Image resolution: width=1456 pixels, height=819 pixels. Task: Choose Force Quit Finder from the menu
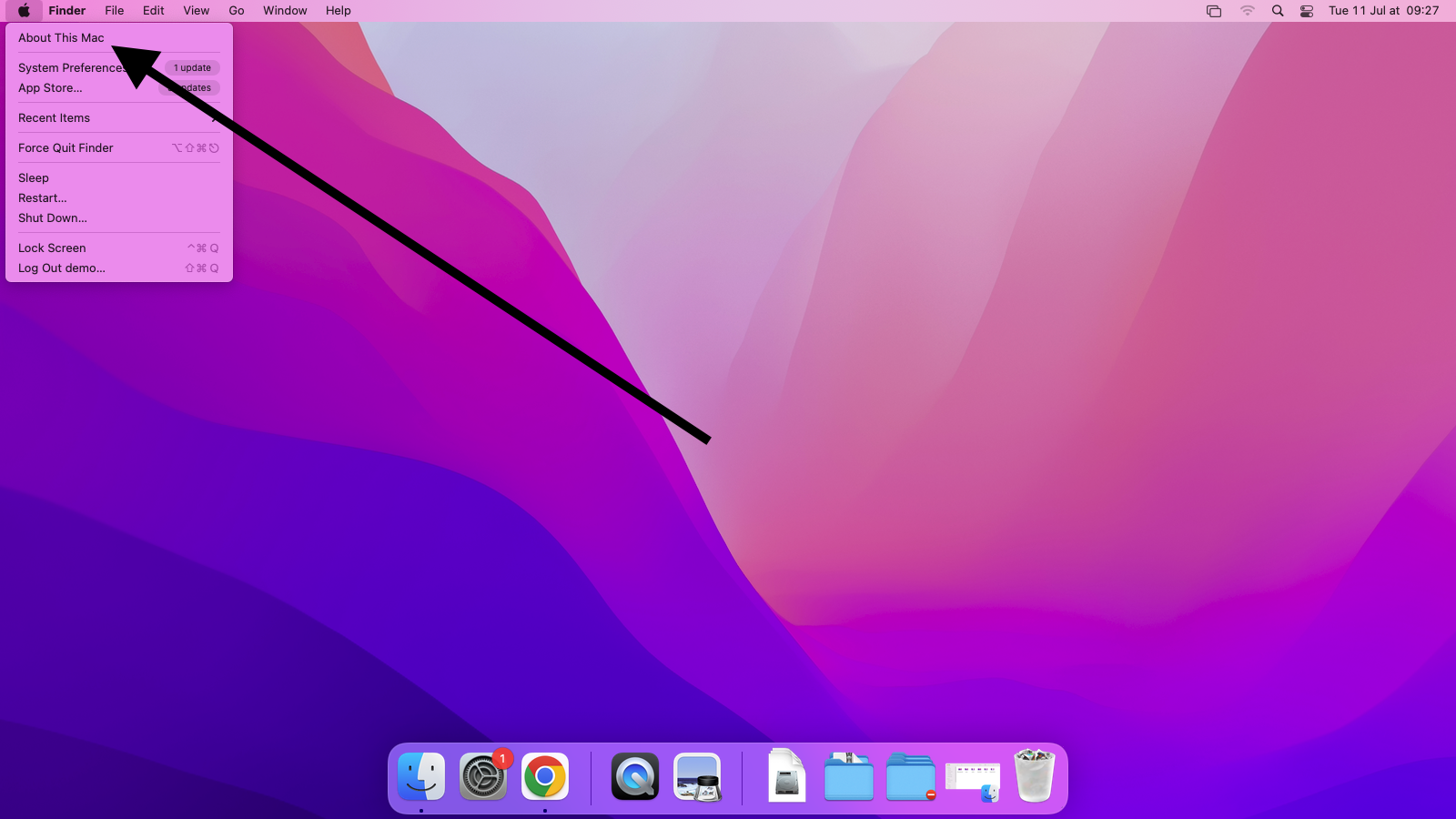(66, 148)
